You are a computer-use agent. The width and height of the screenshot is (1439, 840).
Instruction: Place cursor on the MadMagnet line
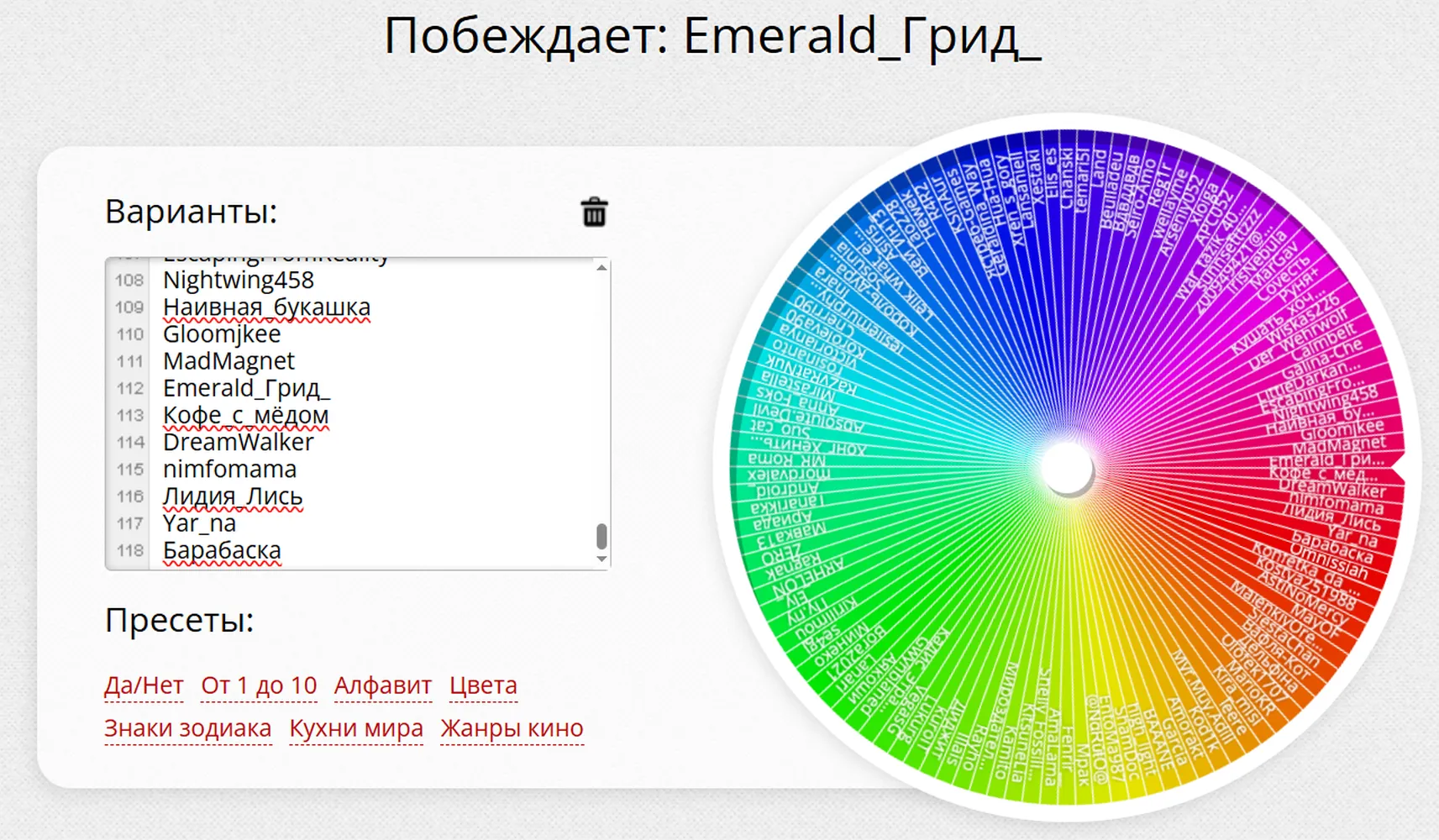click(228, 361)
